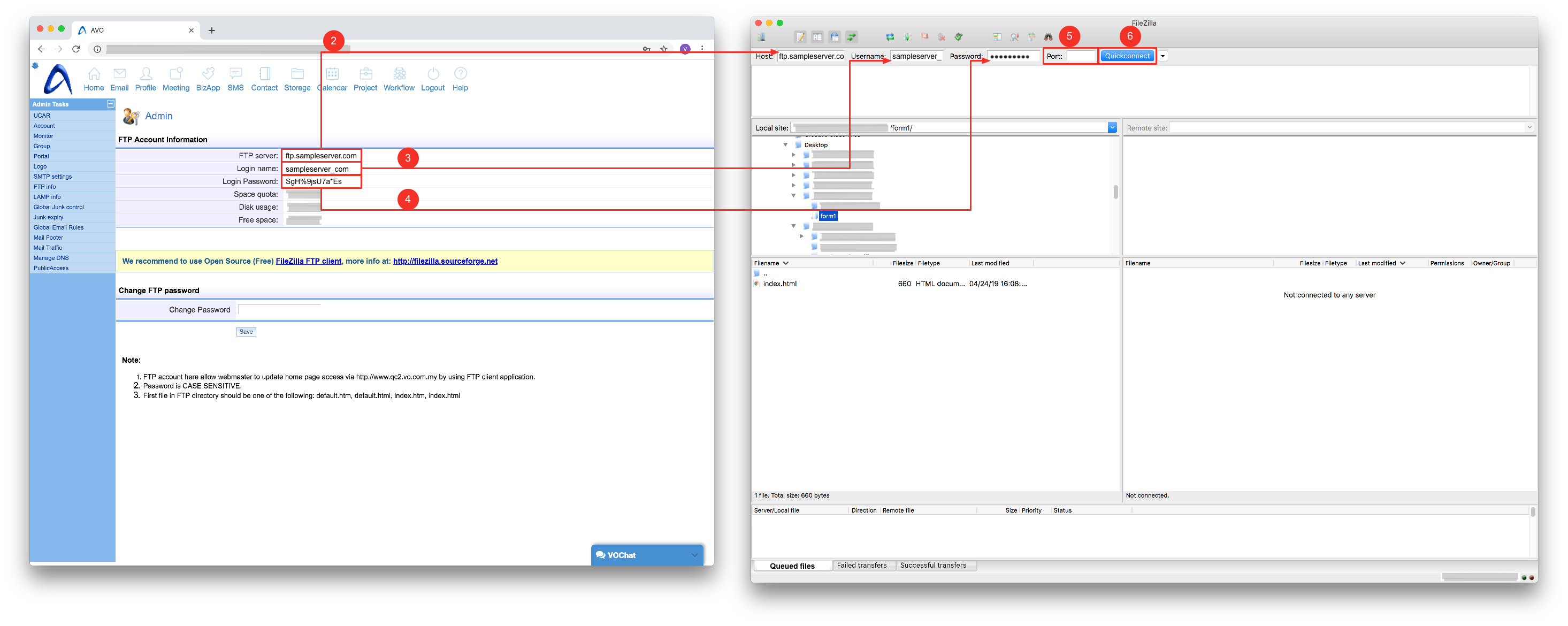Viewport: 1568px width, 626px height.
Task: Click binoculars file search icon
Action: pyautogui.click(x=1048, y=37)
